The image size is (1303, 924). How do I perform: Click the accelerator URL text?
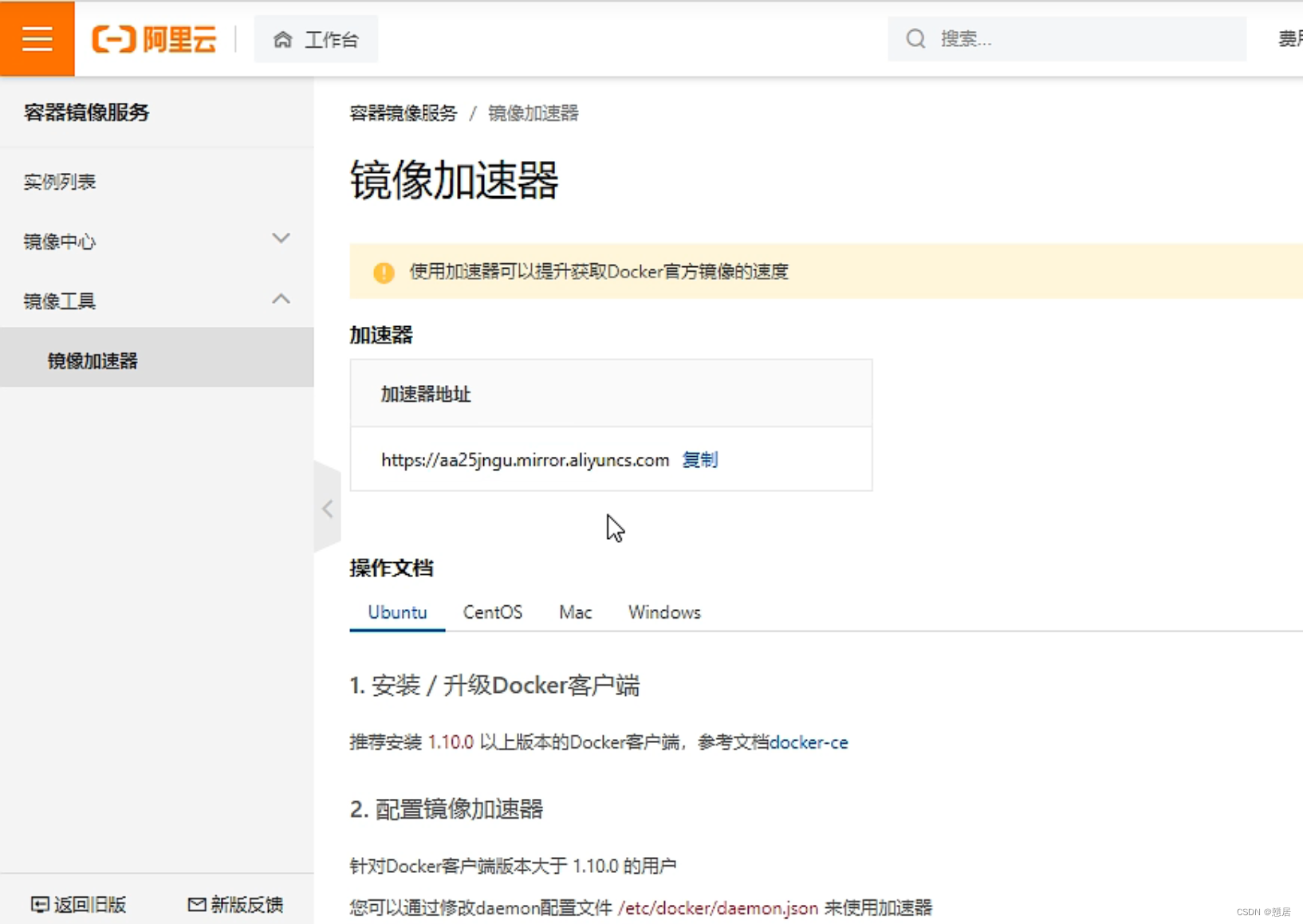pos(525,460)
